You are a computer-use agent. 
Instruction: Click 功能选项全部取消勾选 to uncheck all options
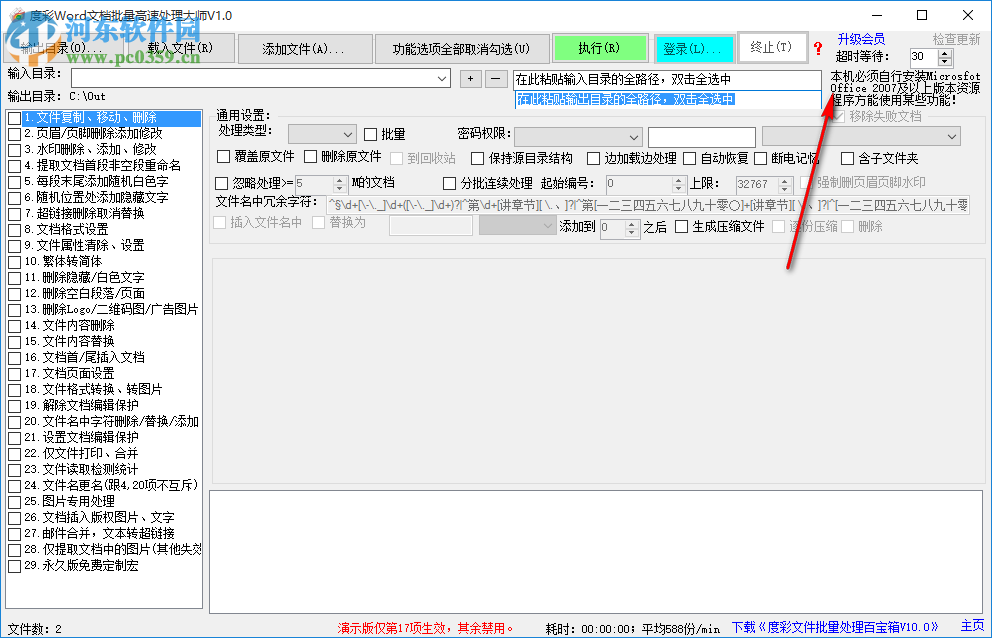(462, 47)
